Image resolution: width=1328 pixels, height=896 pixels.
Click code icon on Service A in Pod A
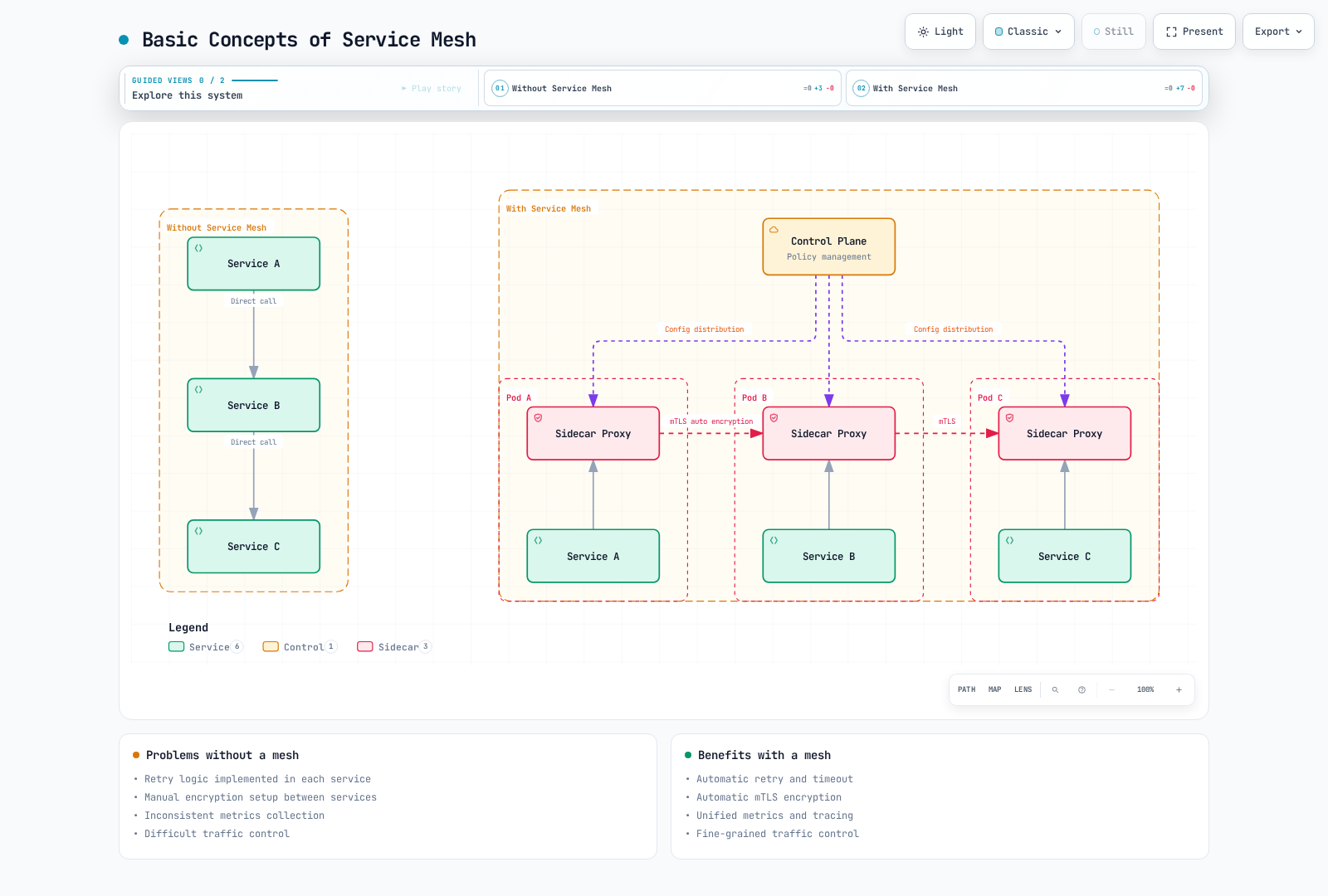[x=539, y=540]
